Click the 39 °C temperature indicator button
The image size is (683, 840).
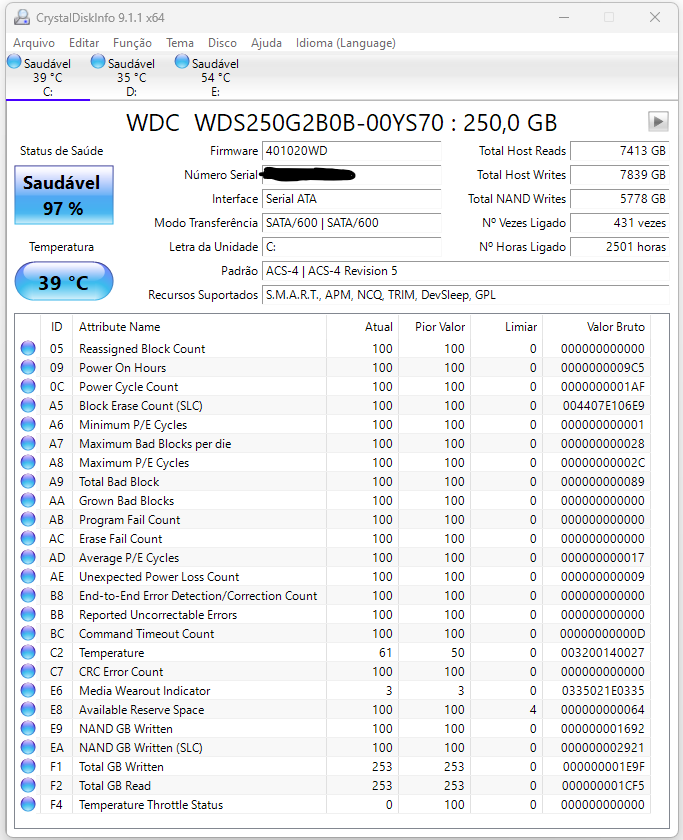click(64, 282)
